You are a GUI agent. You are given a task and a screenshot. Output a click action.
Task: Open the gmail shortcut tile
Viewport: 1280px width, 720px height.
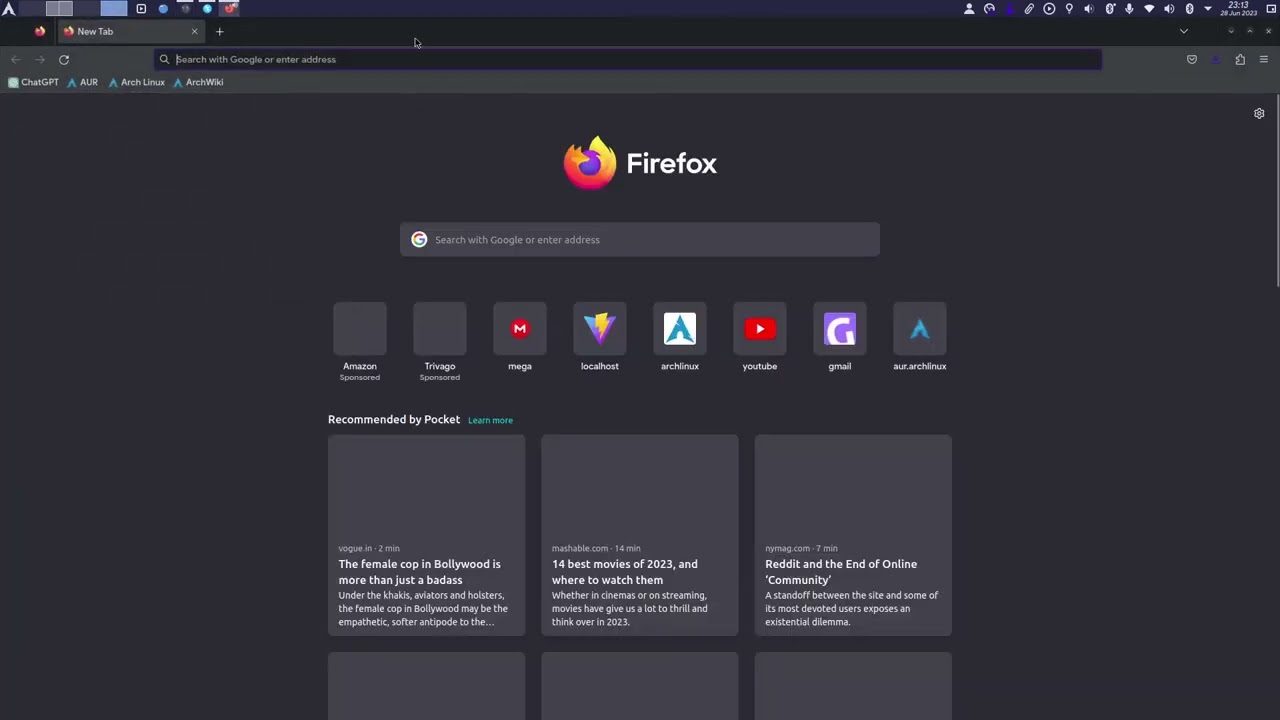pos(840,338)
